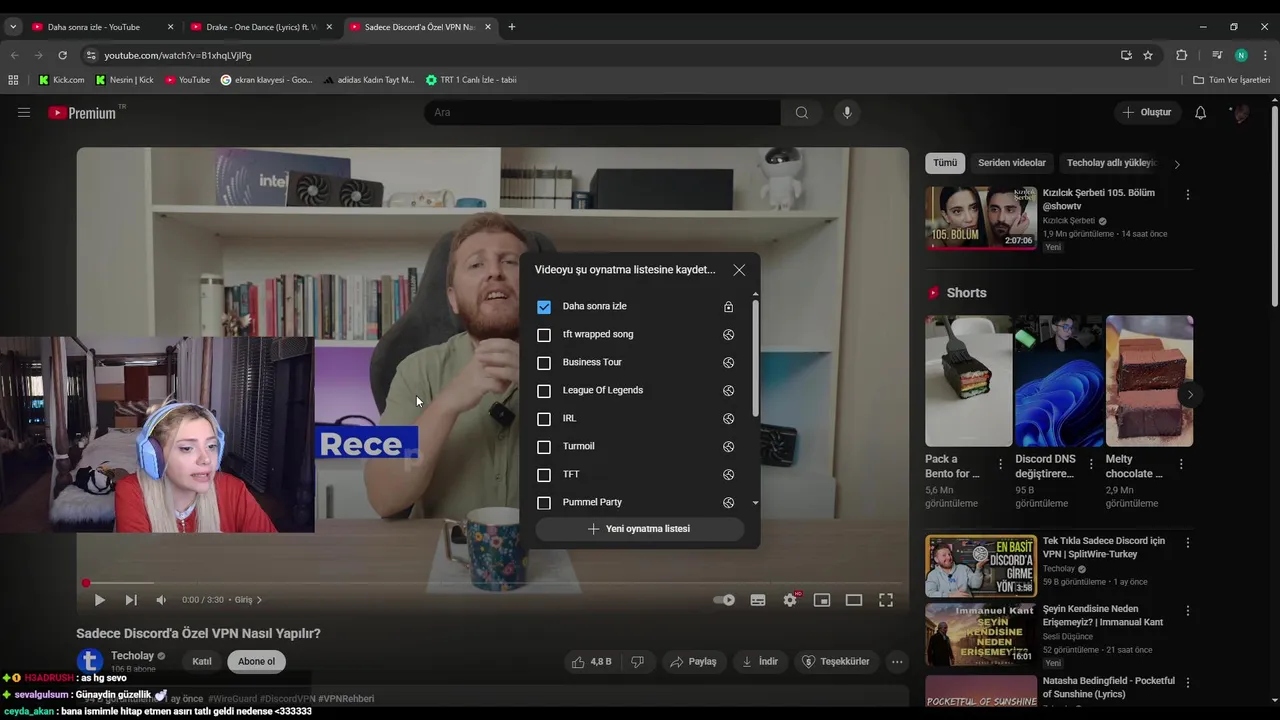Screen dimensions: 1280x720
Task: Open TRT 1 Canlı İzle bookmark
Action: coord(471,80)
